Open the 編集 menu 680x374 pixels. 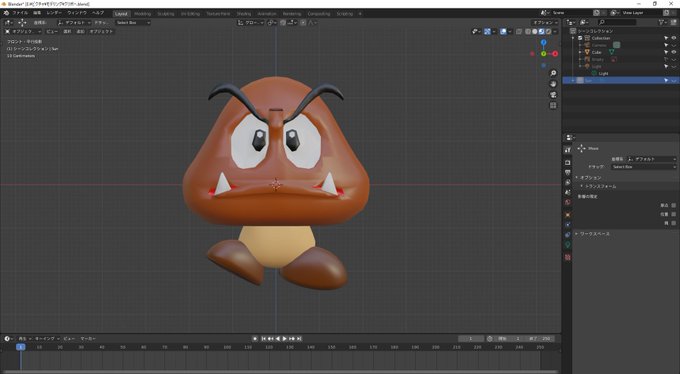[37, 13]
